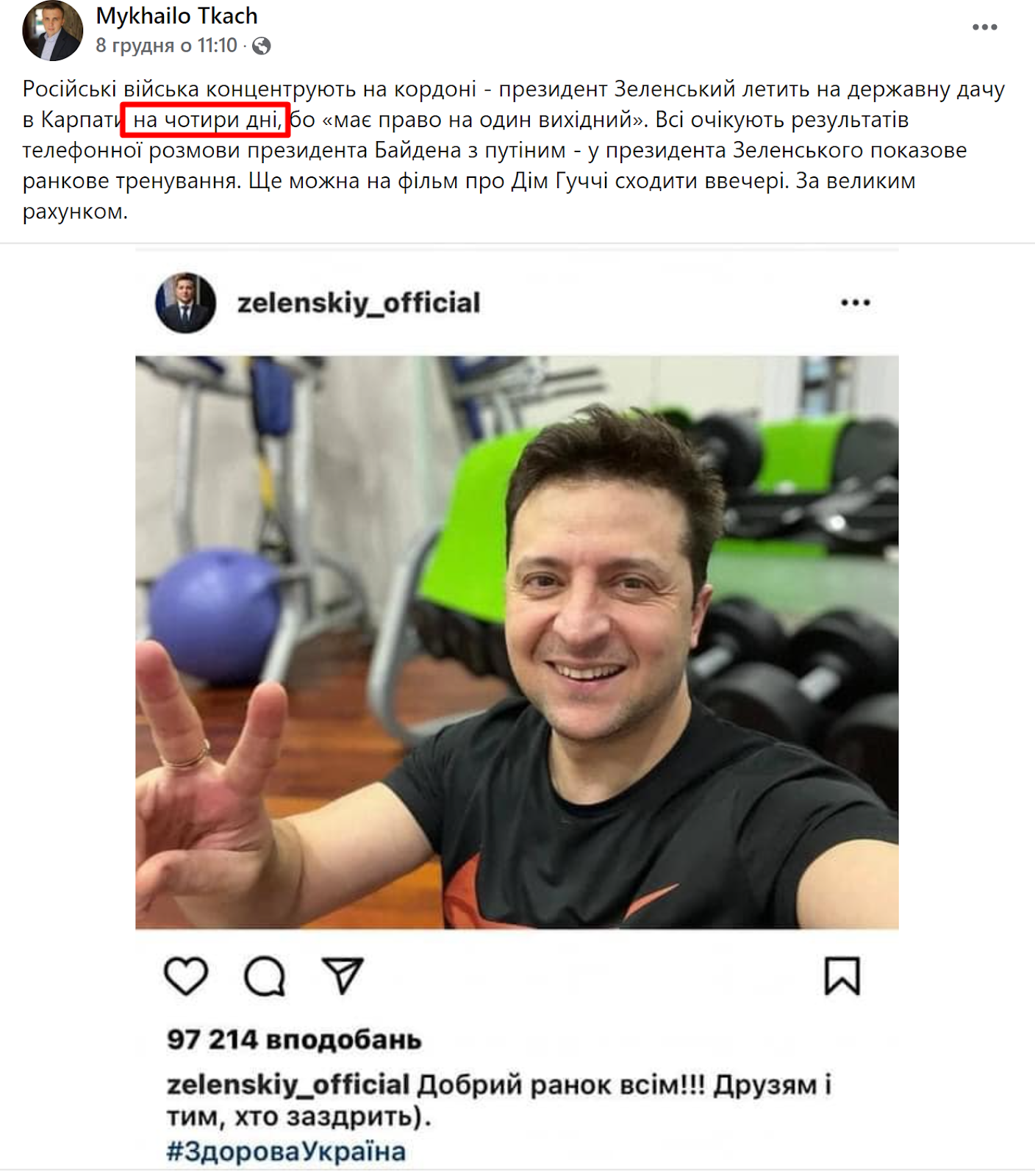Click zelenskiy_official name in the caption
This screenshot has width=1035, height=1176.
287,1084
